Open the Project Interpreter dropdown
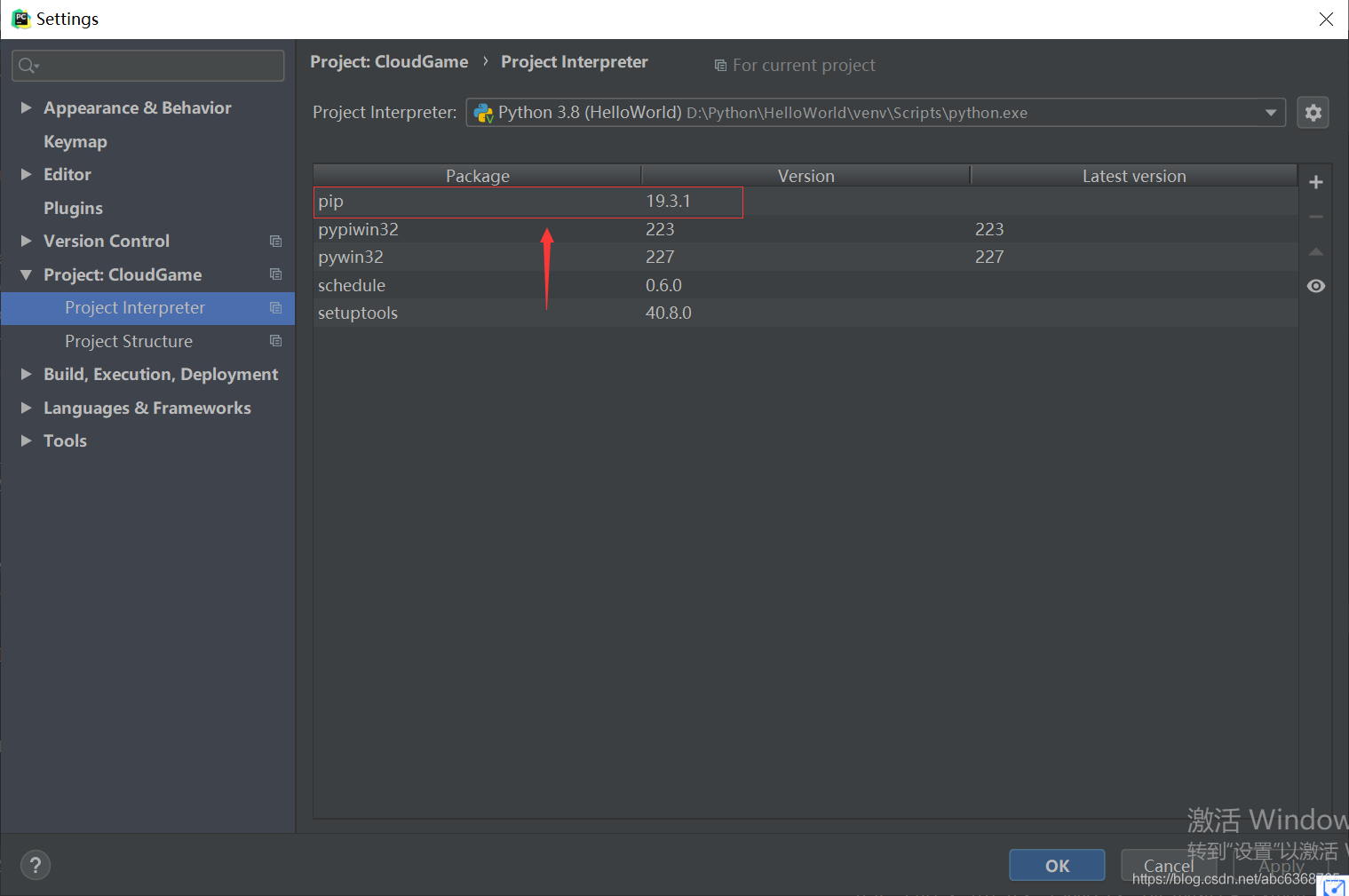 1270,113
